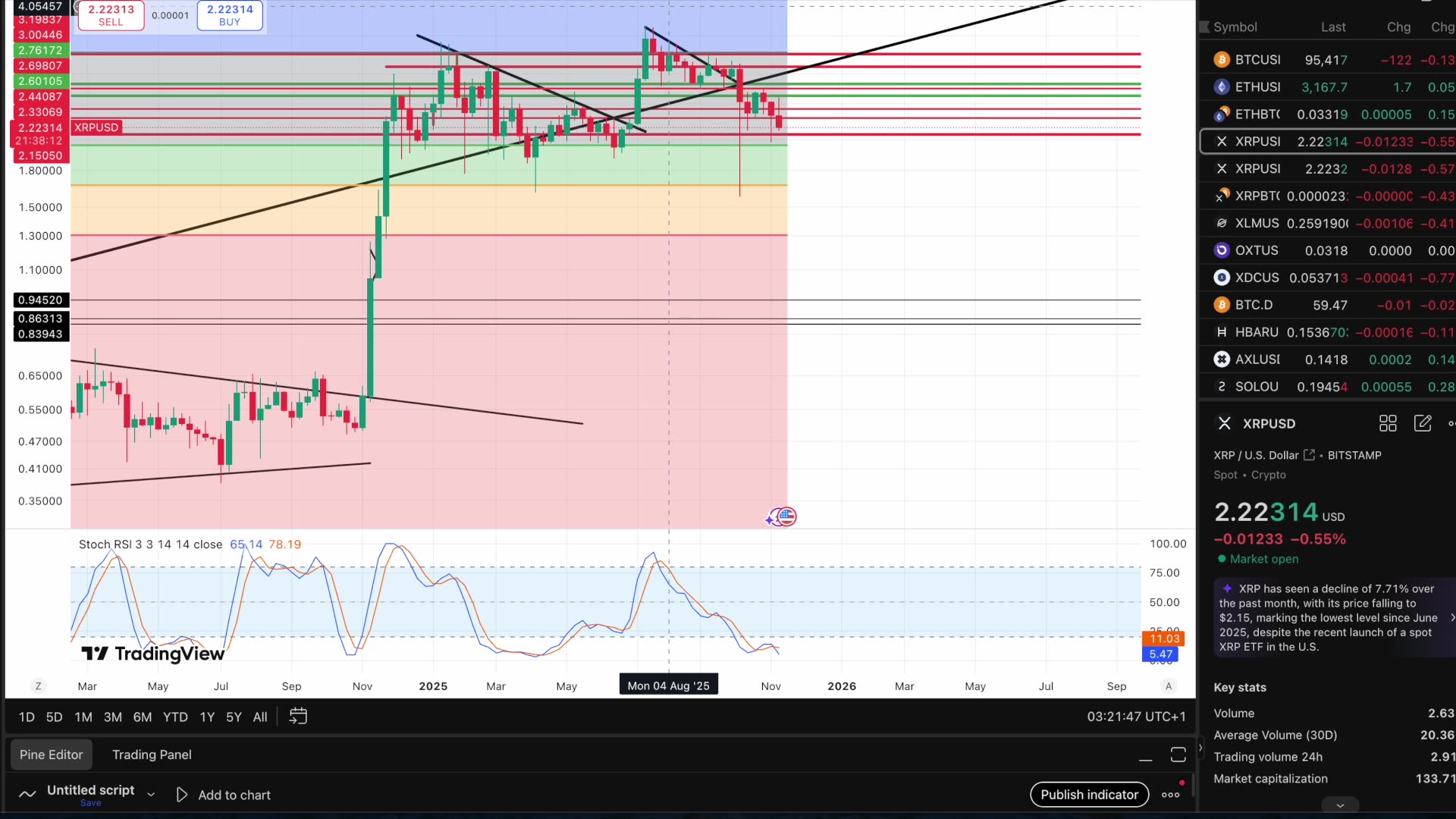Click the Symbol column header

coord(1235,27)
